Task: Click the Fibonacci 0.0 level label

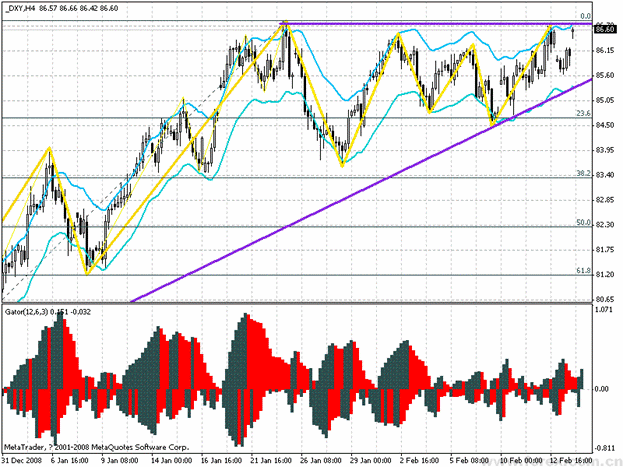Action: [585, 16]
